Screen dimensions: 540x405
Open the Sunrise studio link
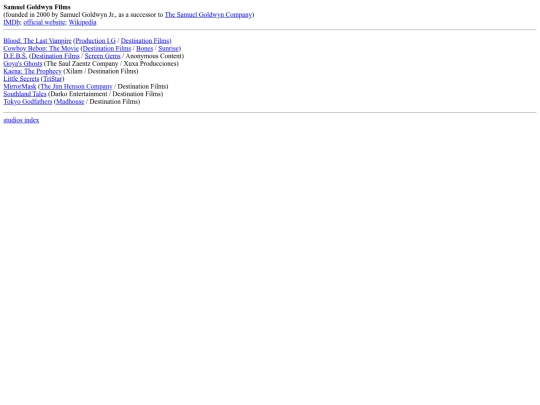tap(168, 49)
